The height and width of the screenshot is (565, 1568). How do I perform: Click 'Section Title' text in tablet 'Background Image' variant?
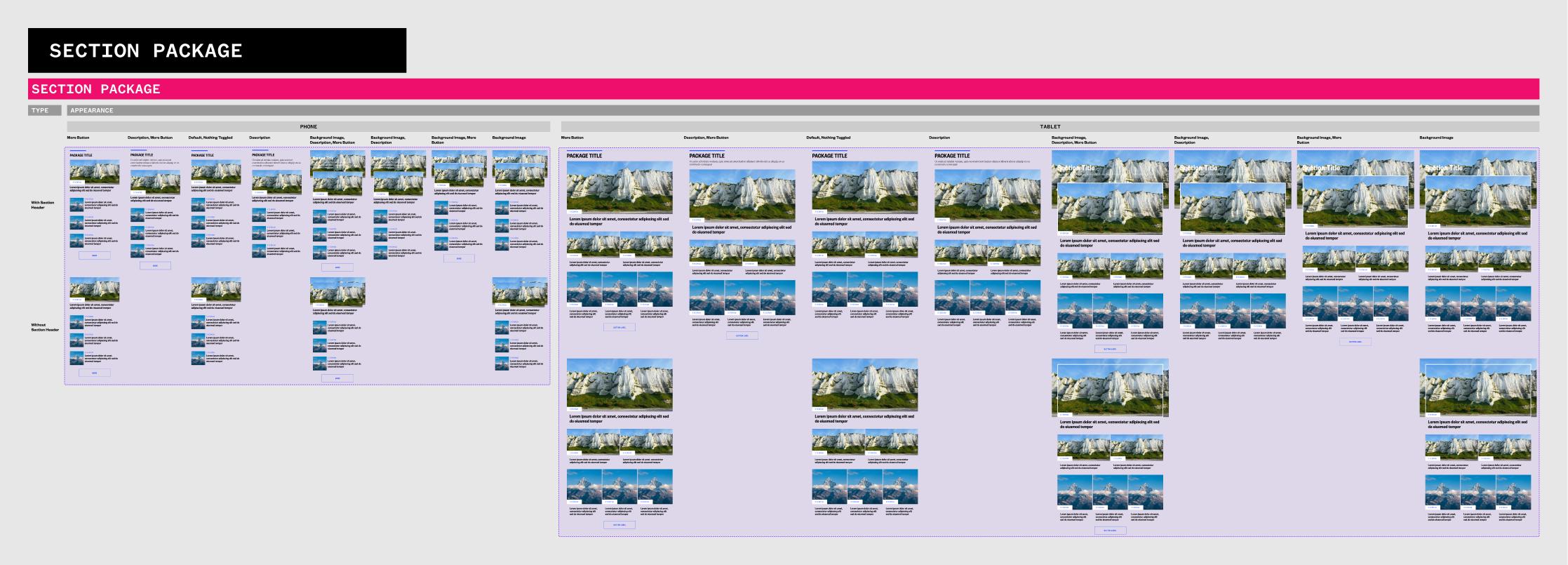click(x=1444, y=168)
